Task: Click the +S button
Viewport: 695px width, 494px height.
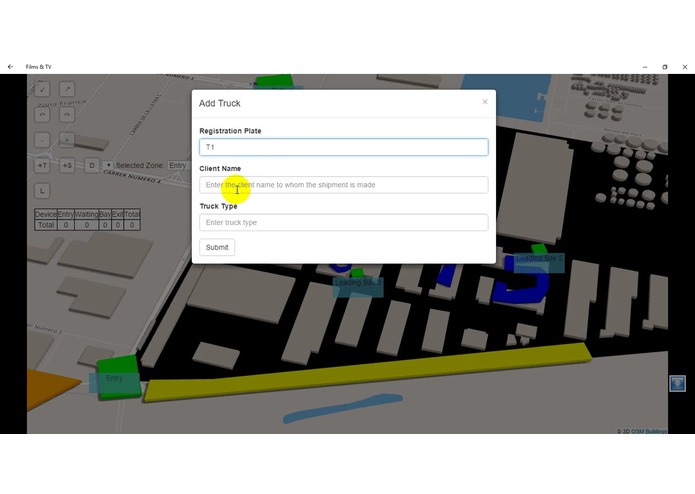Action: click(x=67, y=166)
